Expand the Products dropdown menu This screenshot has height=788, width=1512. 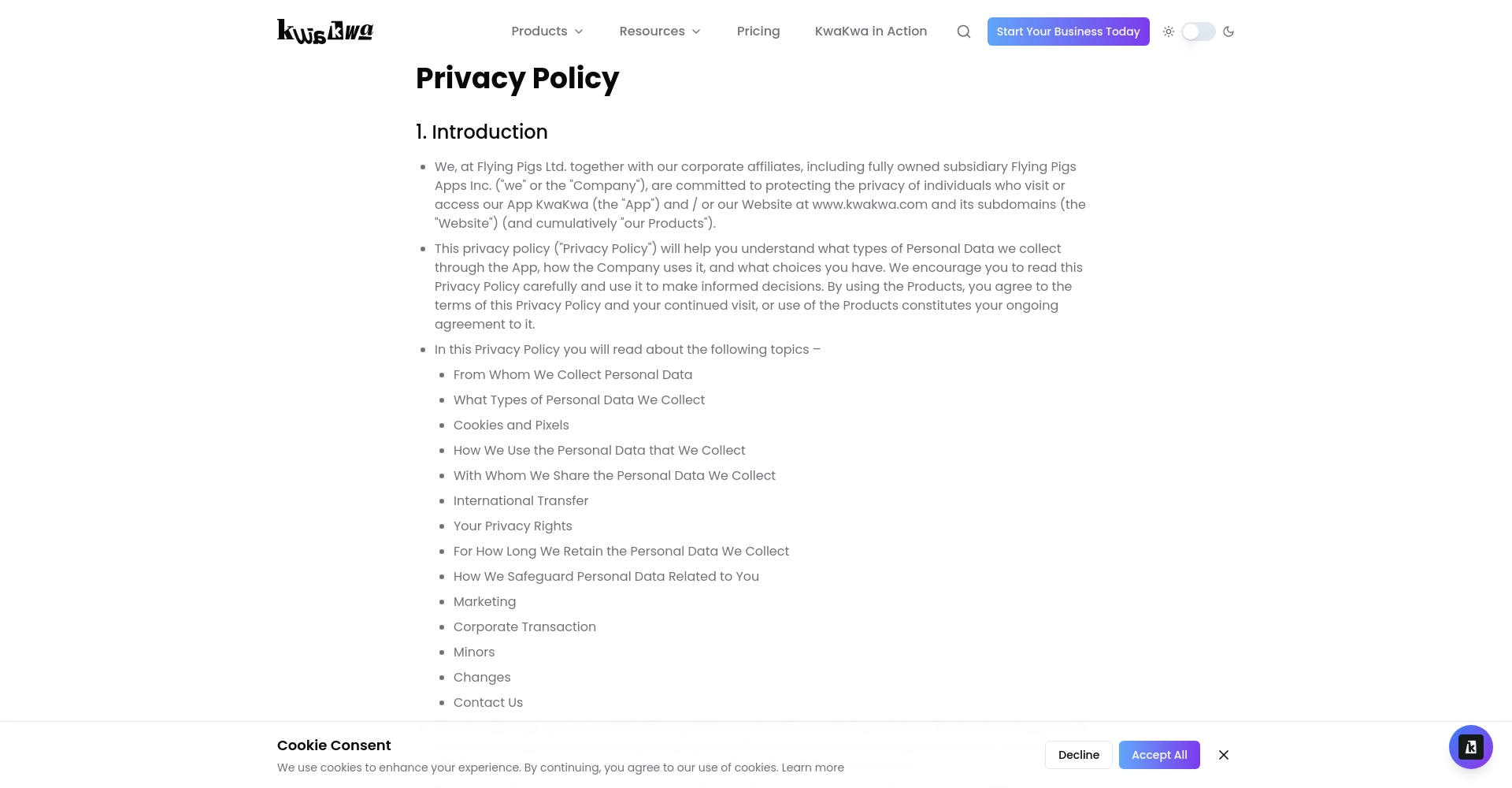point(539,32)
